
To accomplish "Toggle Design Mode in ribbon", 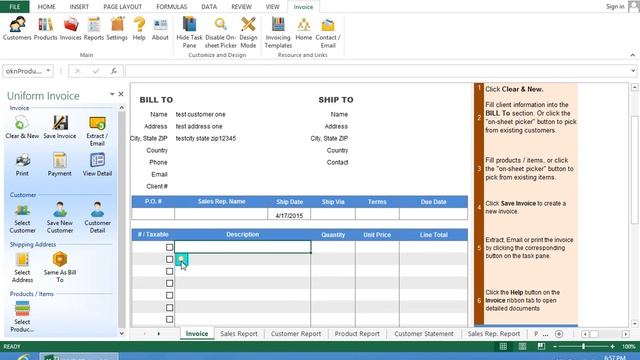I will tap(248, 33).
